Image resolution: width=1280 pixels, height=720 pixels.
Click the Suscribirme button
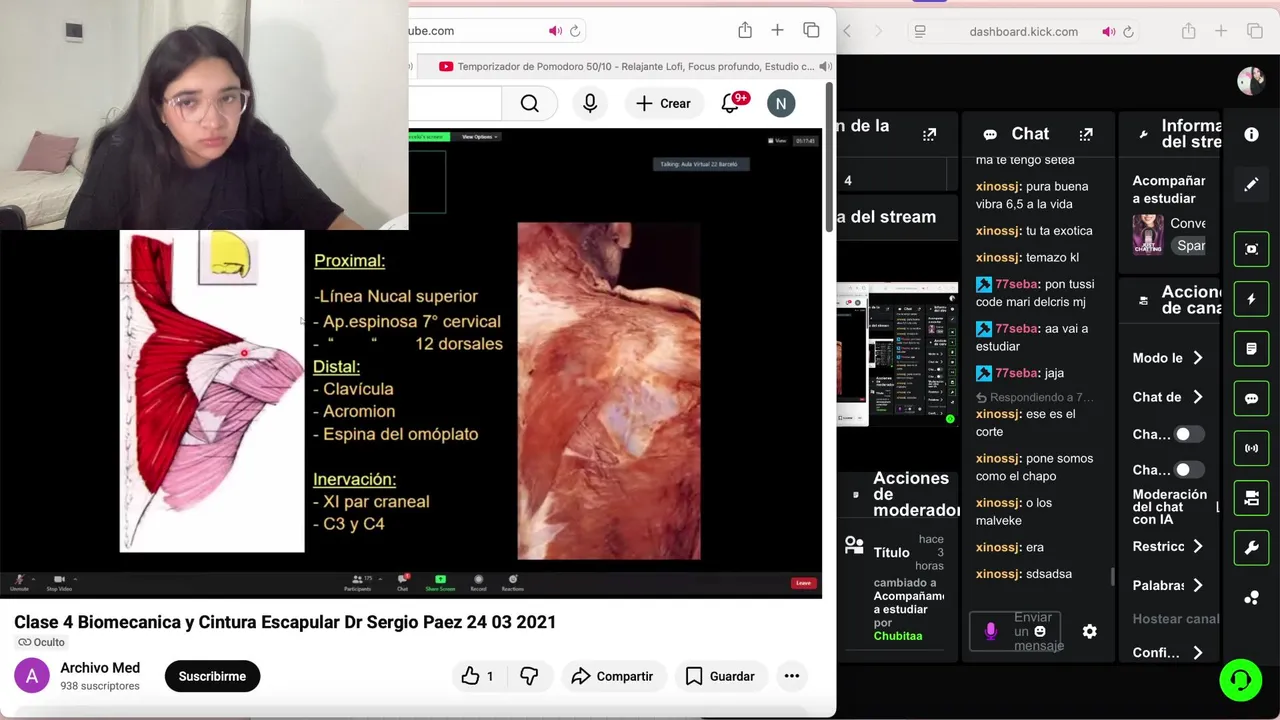pyautogui.click(x=212, y=676)
